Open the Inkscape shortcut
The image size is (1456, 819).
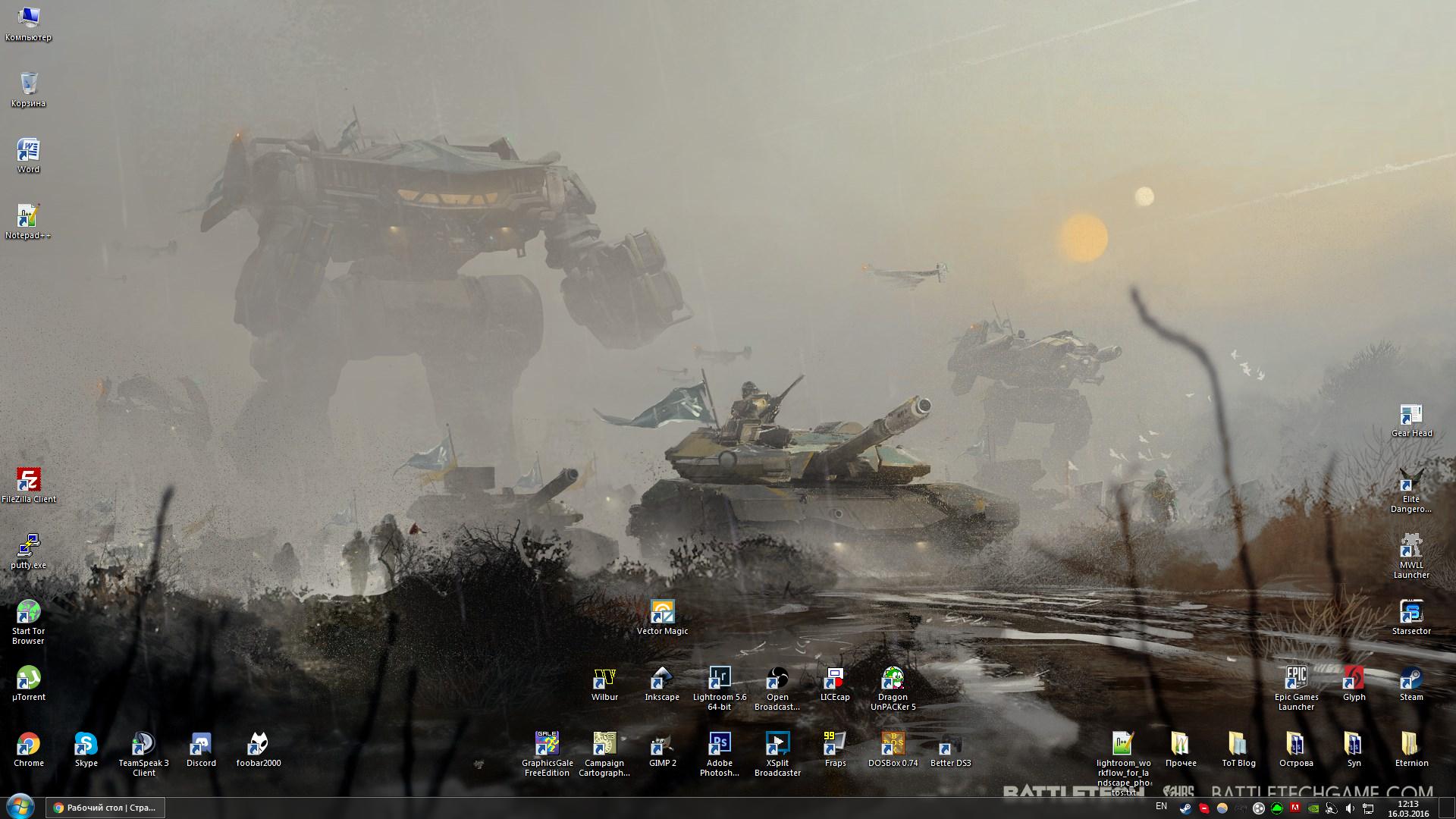662,679
